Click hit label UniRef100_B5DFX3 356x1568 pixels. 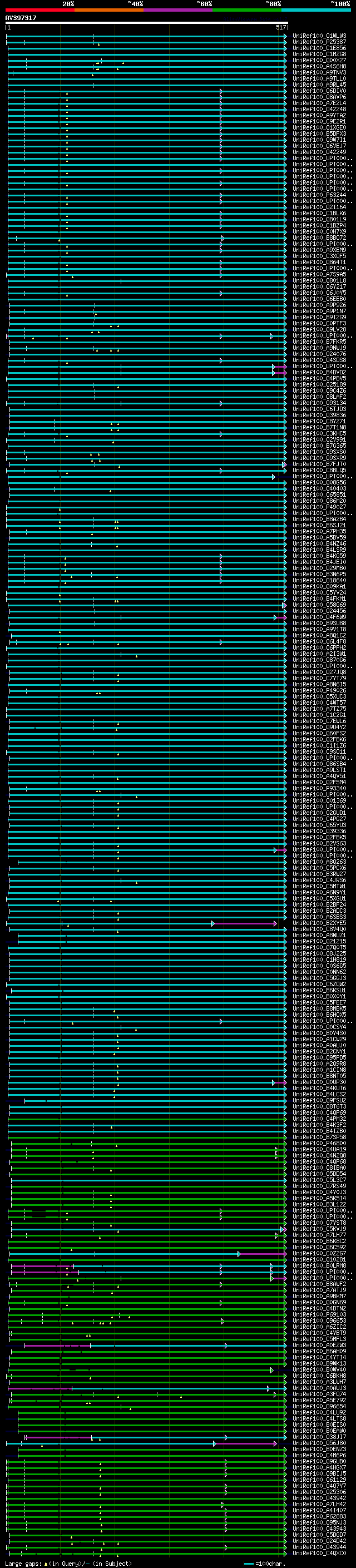(x=319, y=133)
